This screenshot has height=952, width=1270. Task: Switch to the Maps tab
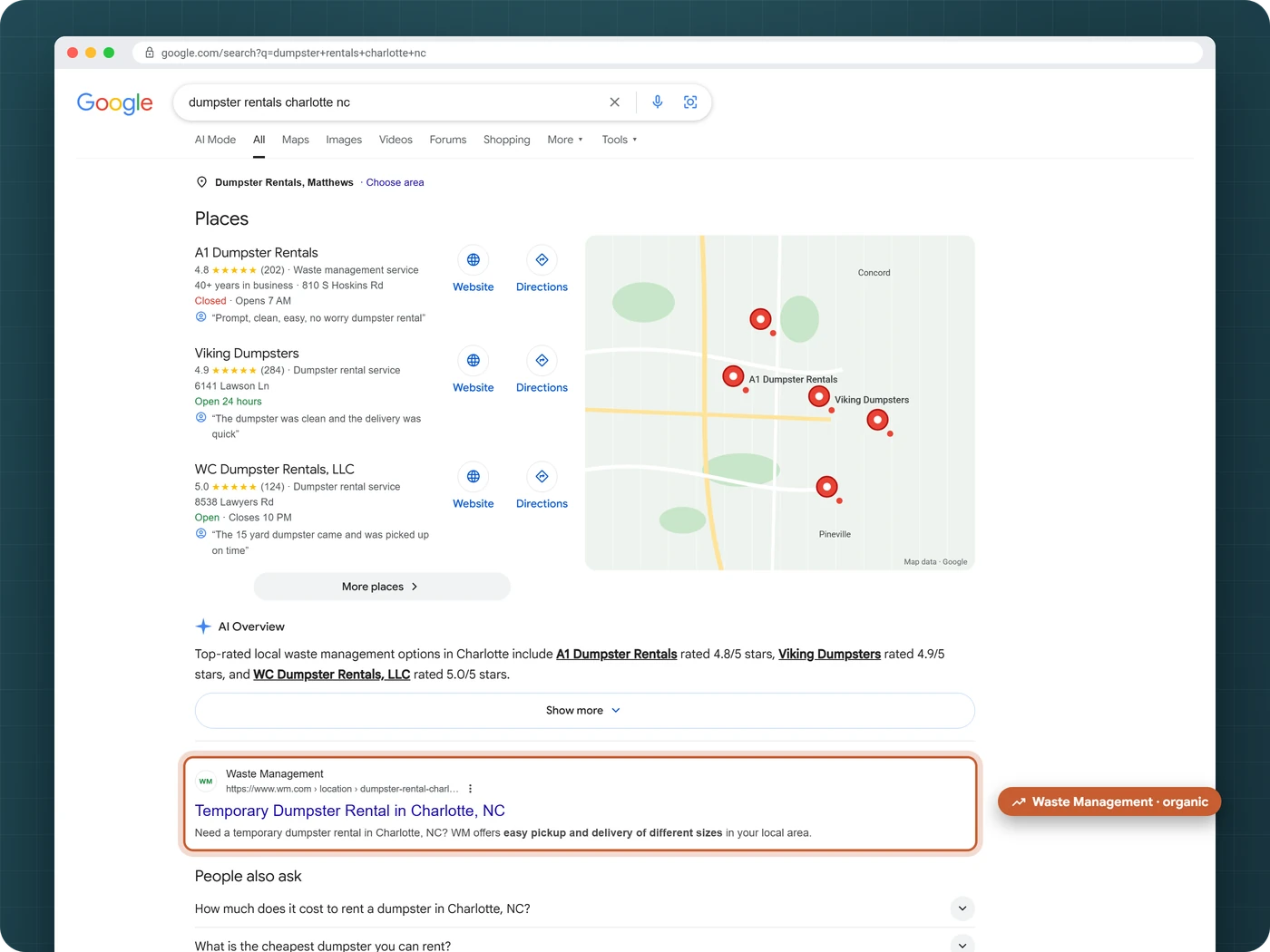296,140
